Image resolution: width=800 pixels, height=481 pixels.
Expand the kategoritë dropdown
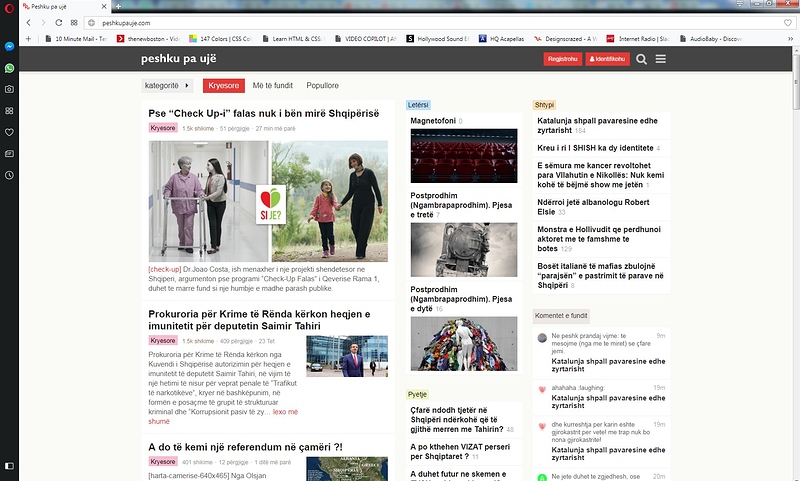point(167,86)
